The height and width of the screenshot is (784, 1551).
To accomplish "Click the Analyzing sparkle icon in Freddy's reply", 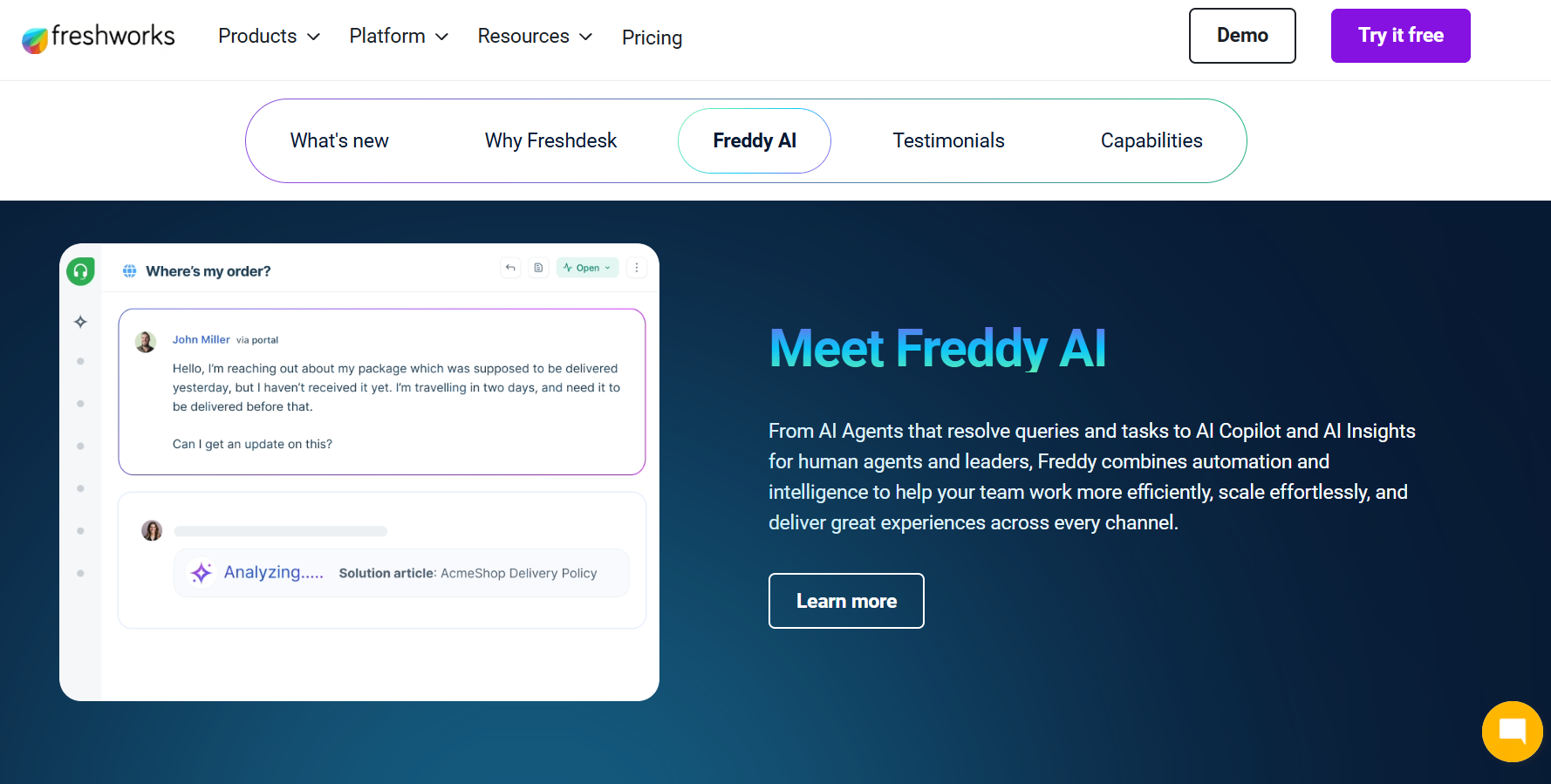I will click(x=202, y=573).
